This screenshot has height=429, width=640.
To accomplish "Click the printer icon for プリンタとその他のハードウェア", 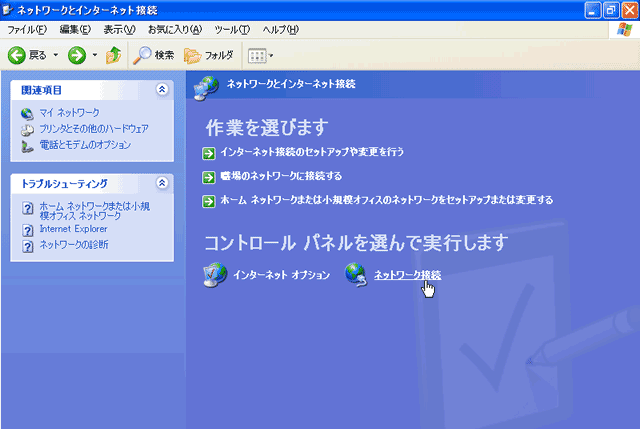I will tap(27, 130).
